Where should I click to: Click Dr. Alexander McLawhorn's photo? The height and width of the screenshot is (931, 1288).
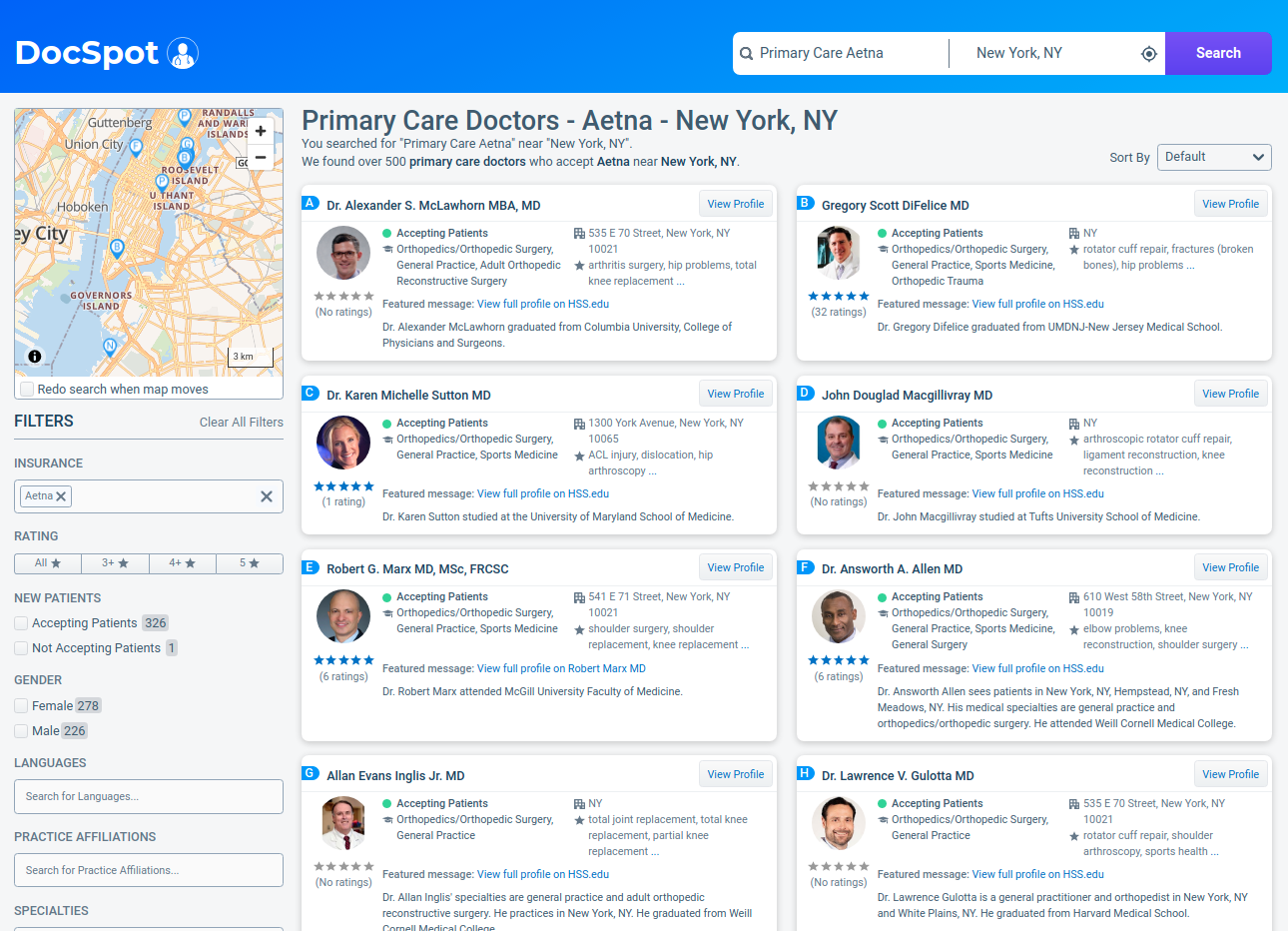tap(343, 253)
